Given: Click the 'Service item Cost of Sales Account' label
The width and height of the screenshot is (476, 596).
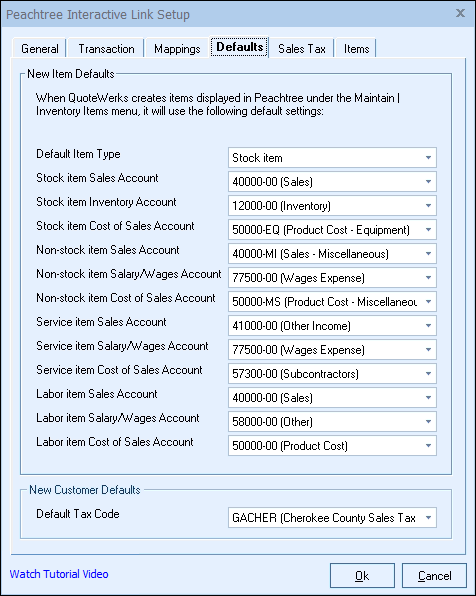Looking at the screenshot, I should tap(119, 370).
